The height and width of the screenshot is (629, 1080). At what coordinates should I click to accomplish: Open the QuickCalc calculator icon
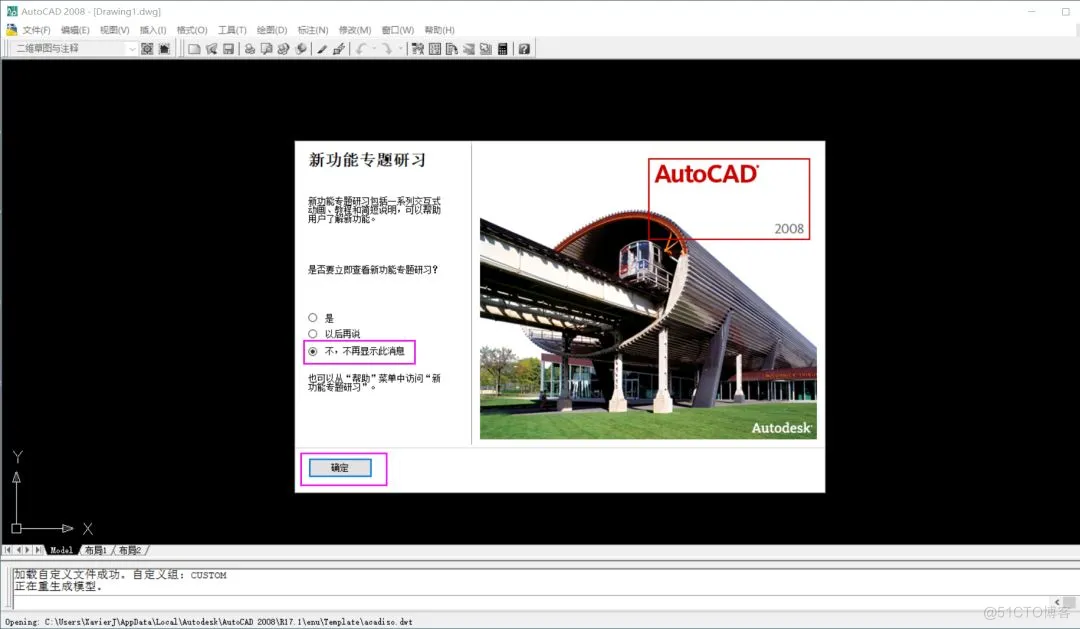point(503,49)
